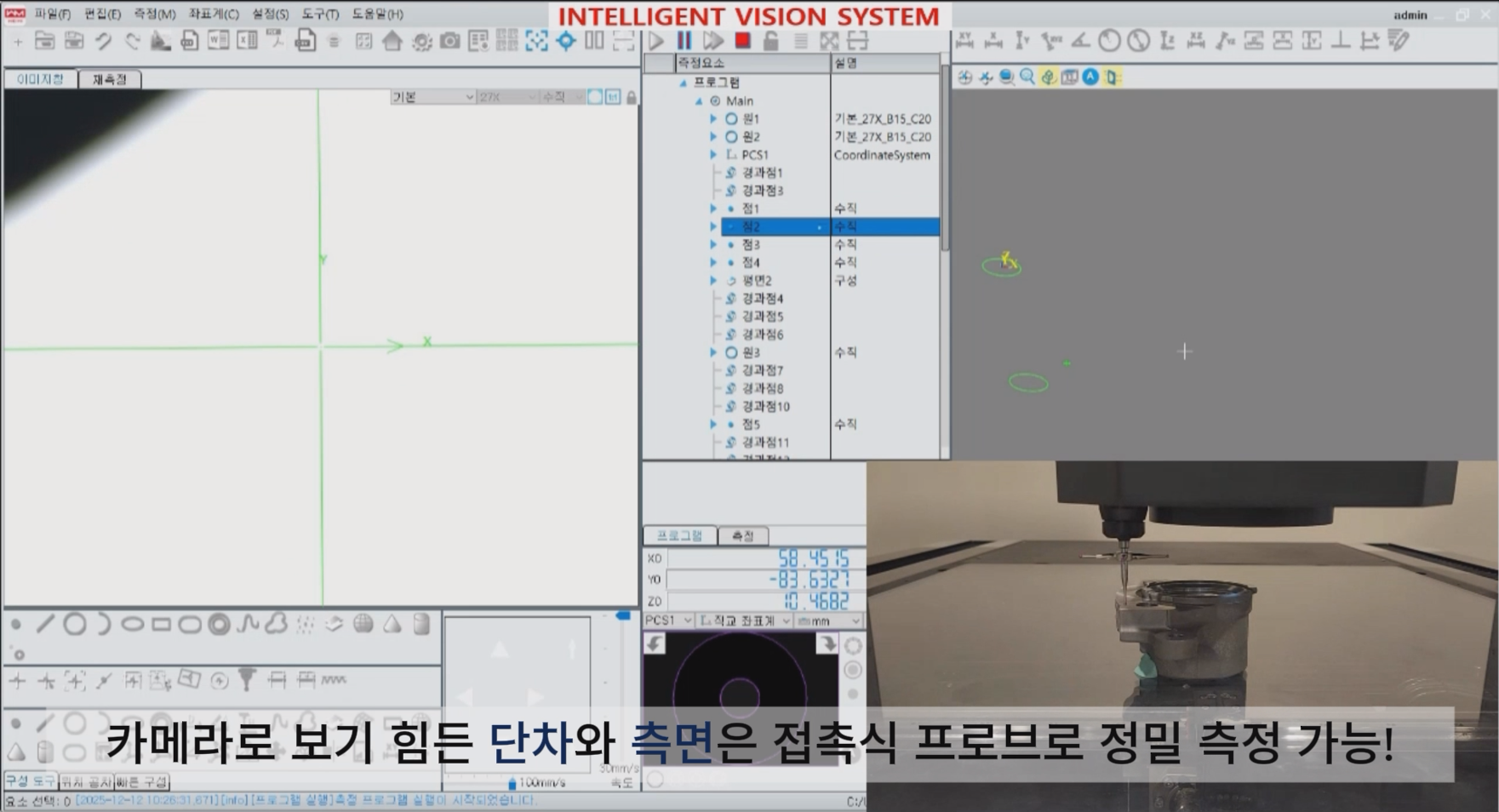
Task: Pause the running measurement program
Action: 684,40
